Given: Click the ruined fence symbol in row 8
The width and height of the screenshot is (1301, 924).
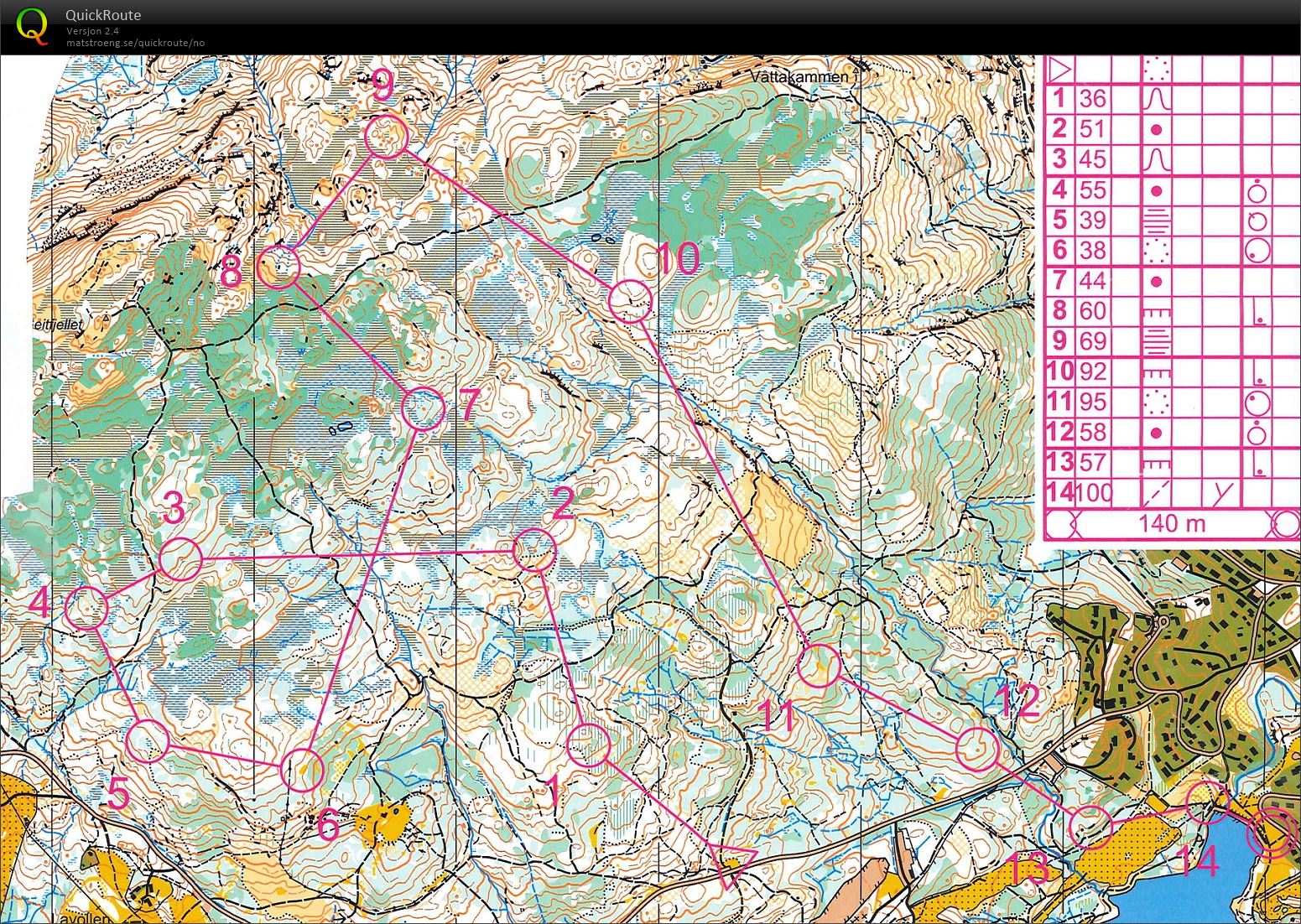Looking at the screenshot, I should pyautogui.click(x=1156, y=313).
